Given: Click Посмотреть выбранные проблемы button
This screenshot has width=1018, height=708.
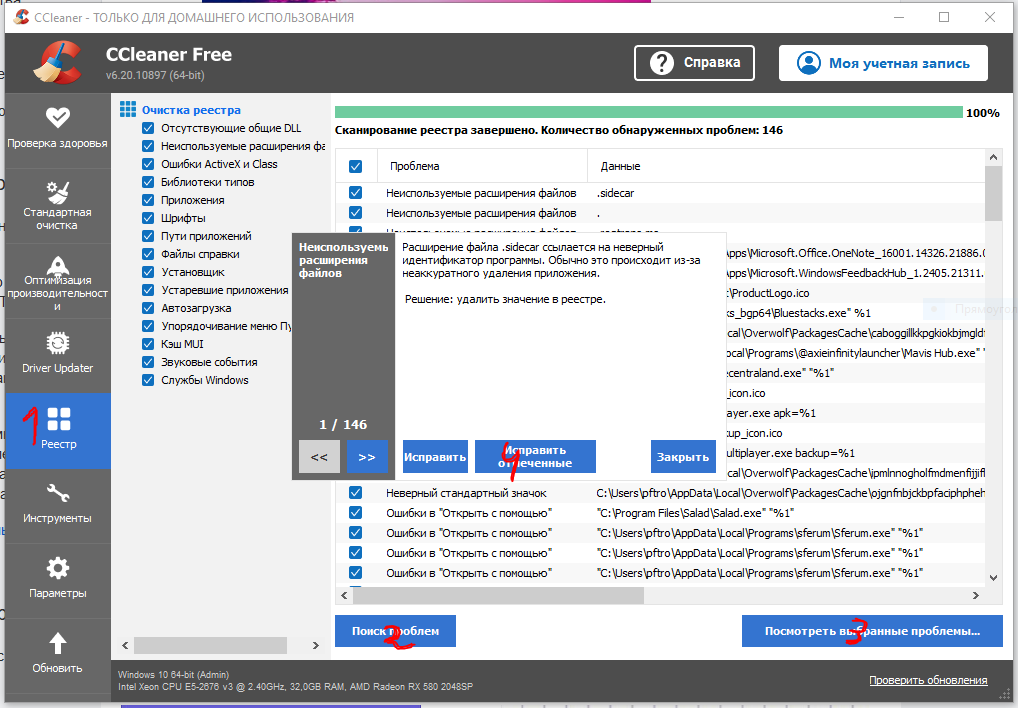Looking at the screenshot, I should (x=872, y=631).
